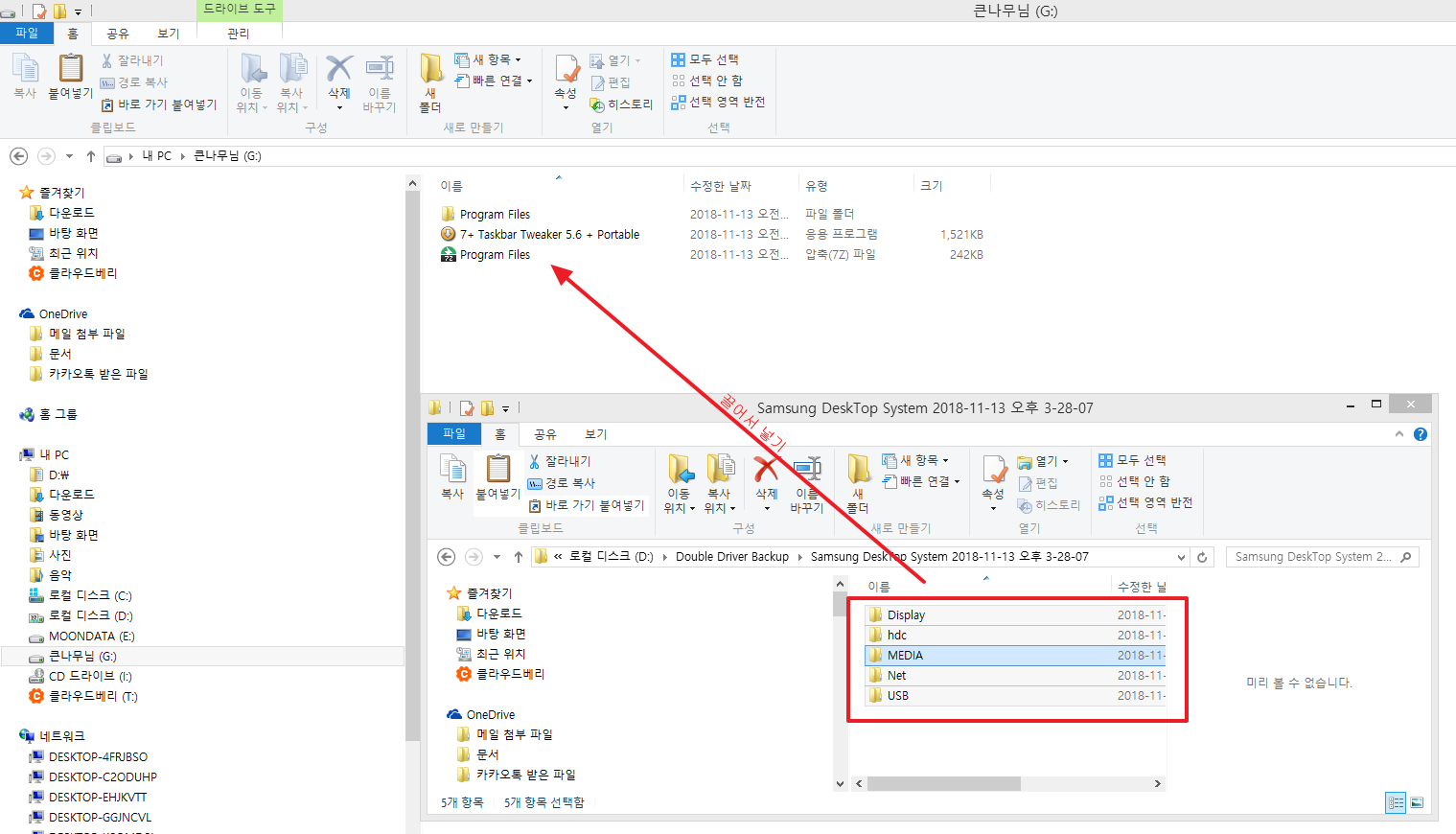1456x834 pixels.
Task: Open recent locations dropdown in G: window
Action: pyautogui.click(x=69, y=156)
